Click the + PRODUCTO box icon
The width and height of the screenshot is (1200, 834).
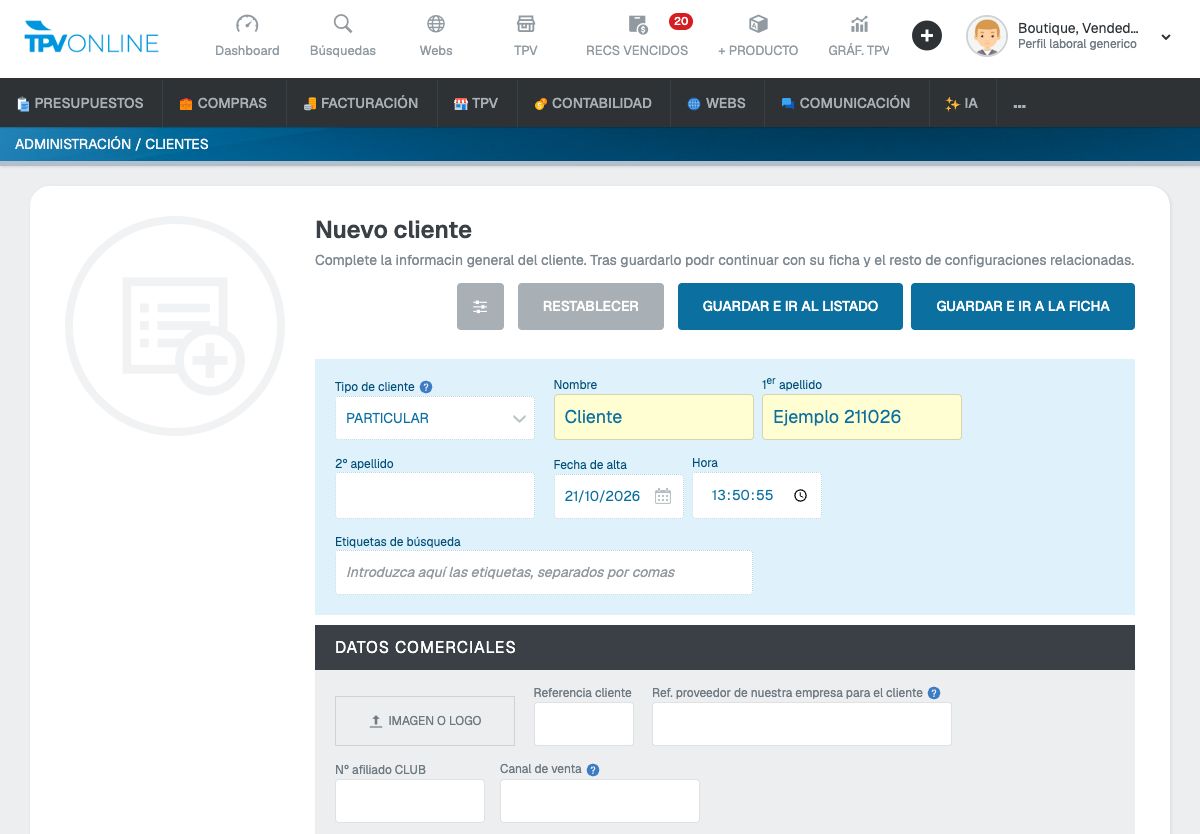[758, 24]
